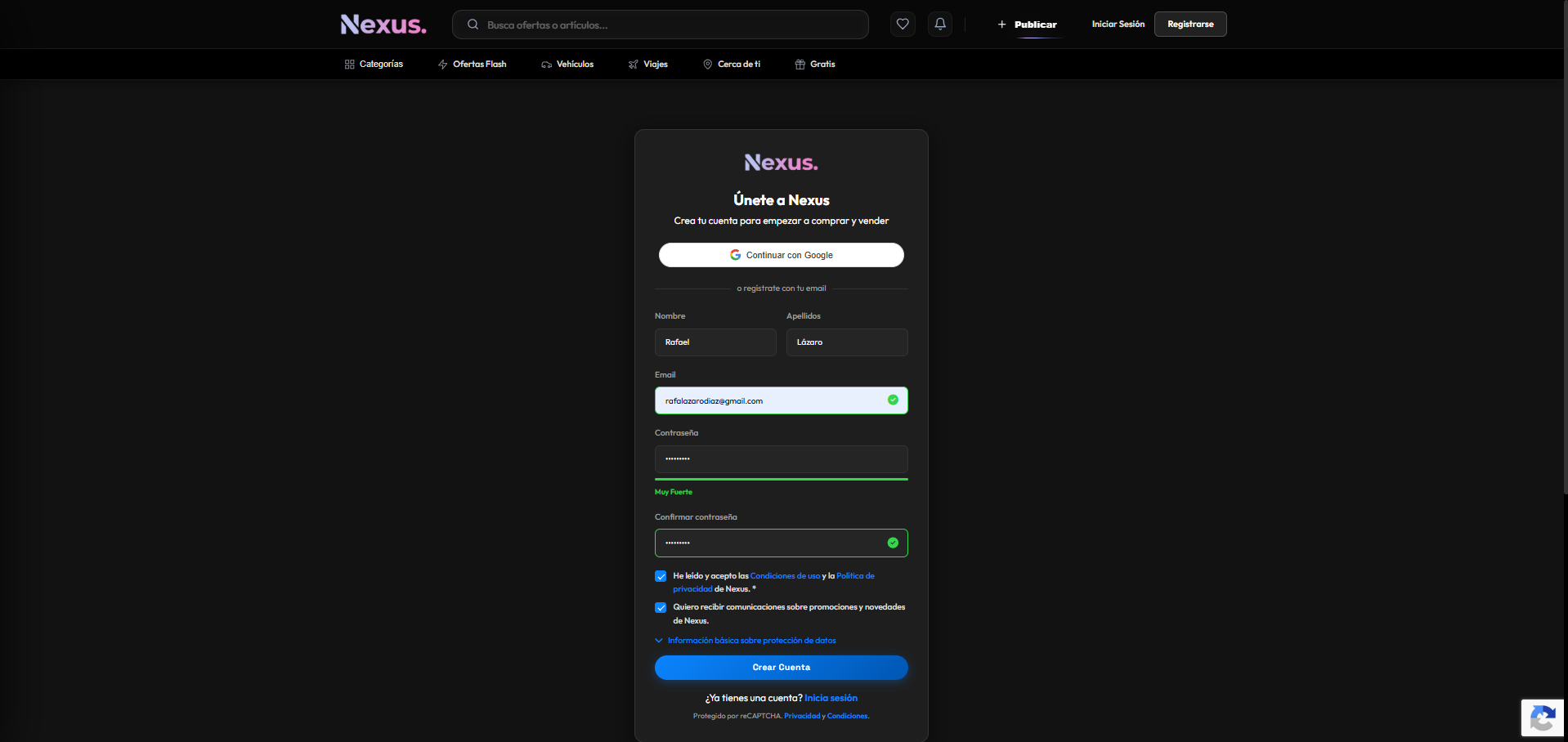Click the magnifier search icon
Image resolution: width=1568 pixels, height=742 pixels.
(473, 25)
